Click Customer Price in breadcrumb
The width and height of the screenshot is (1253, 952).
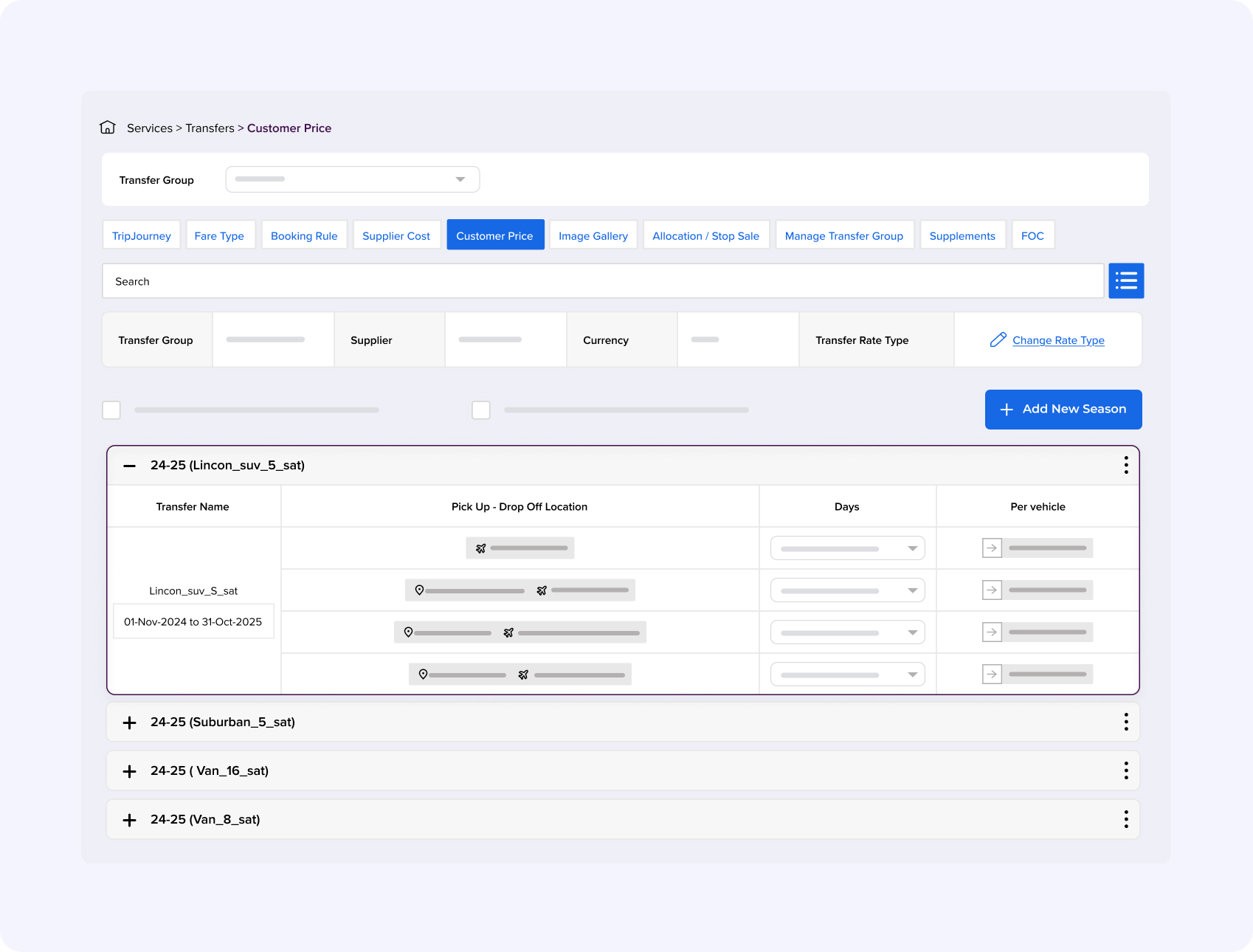[x=289, y=128]
